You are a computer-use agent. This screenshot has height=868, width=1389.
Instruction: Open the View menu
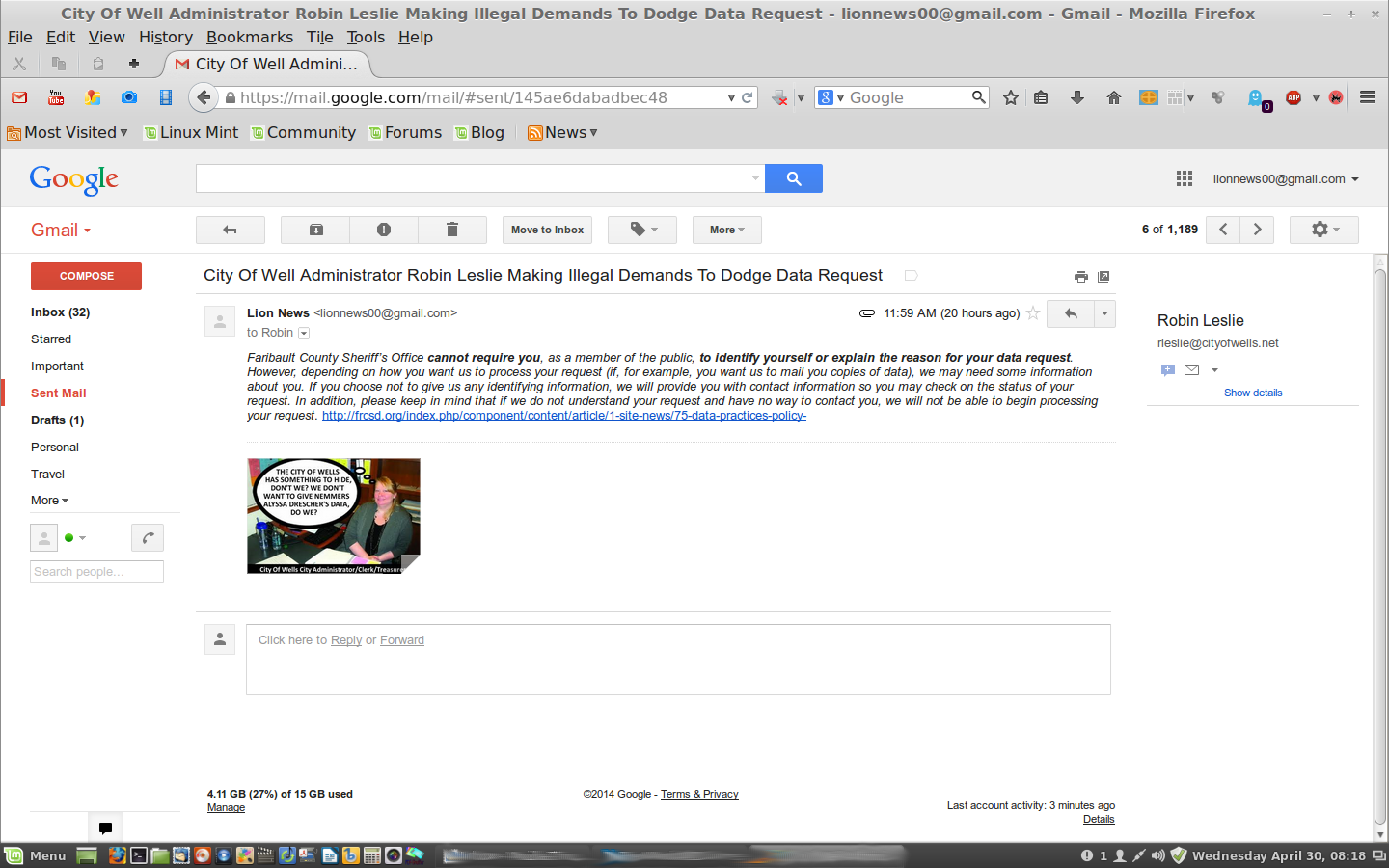click(107, 37)
